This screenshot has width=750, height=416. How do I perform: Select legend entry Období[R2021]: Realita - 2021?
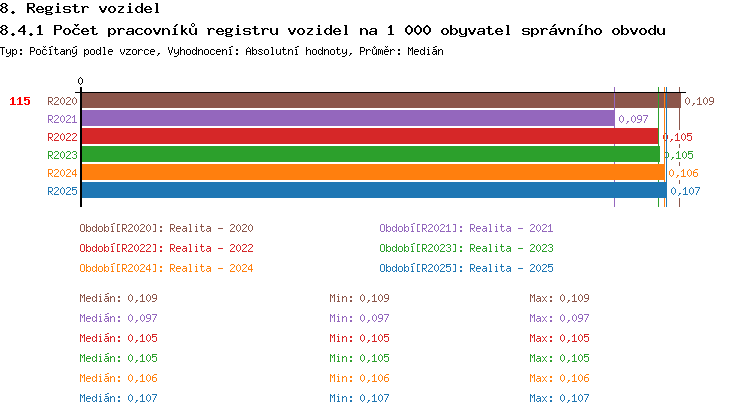pyautogui.click(x=466, y=228)
